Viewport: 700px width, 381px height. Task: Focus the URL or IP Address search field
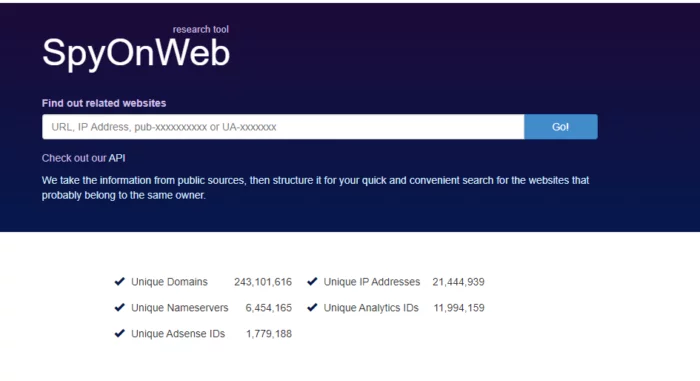[283, 127]
